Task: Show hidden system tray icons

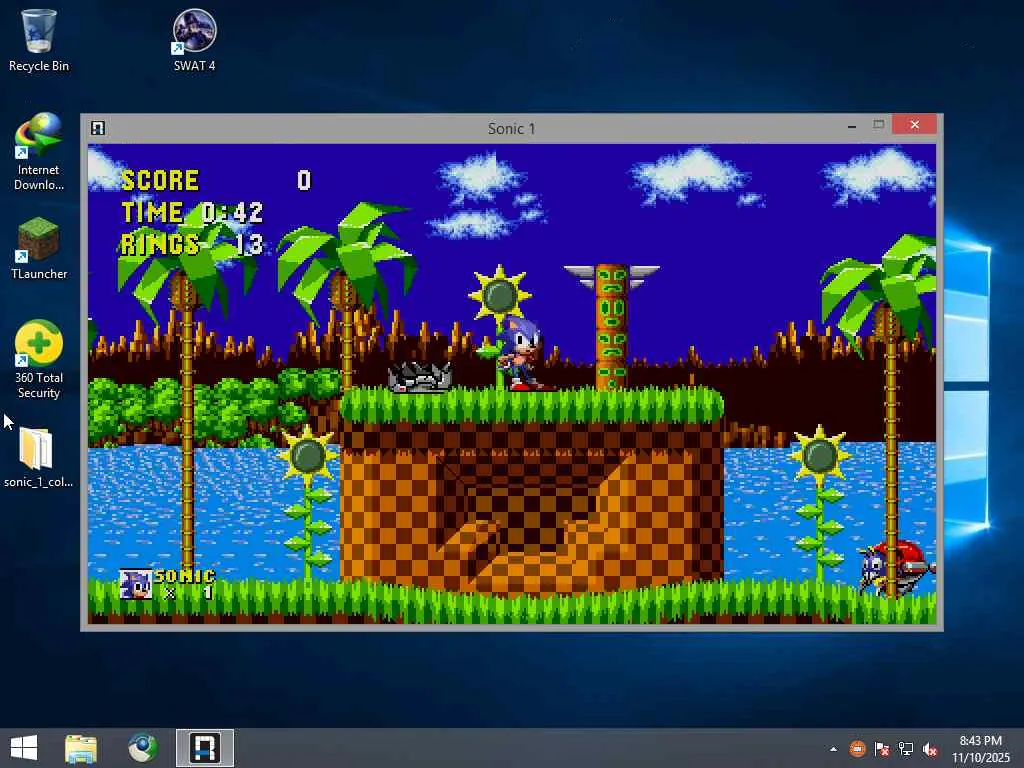Action: tap(833, 749)
